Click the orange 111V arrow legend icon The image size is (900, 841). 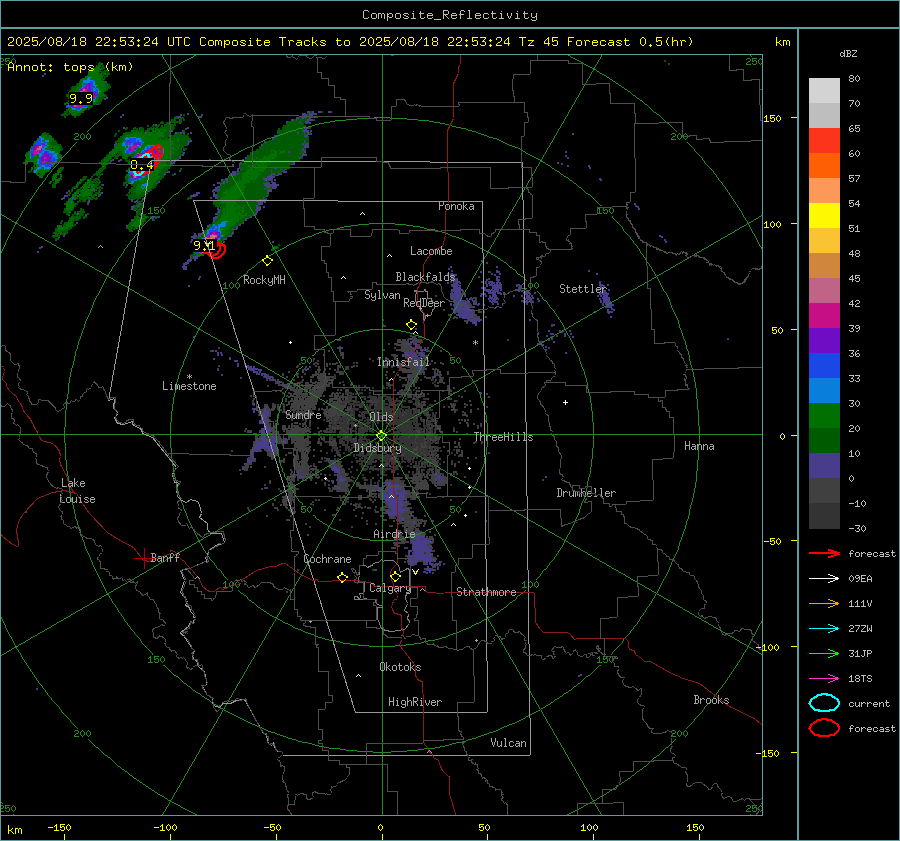coord(824,603)
